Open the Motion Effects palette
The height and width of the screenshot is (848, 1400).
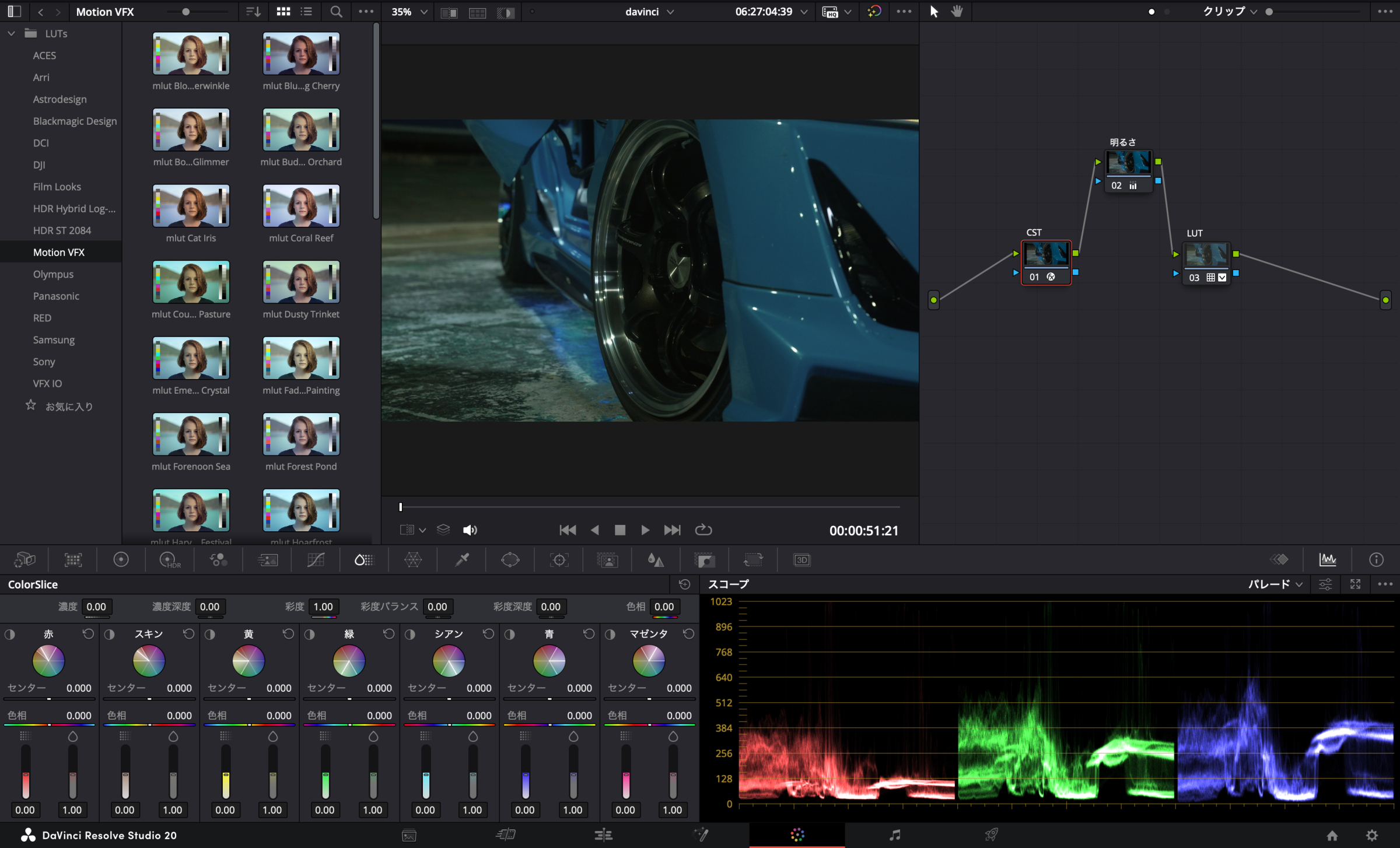(268, 560)
